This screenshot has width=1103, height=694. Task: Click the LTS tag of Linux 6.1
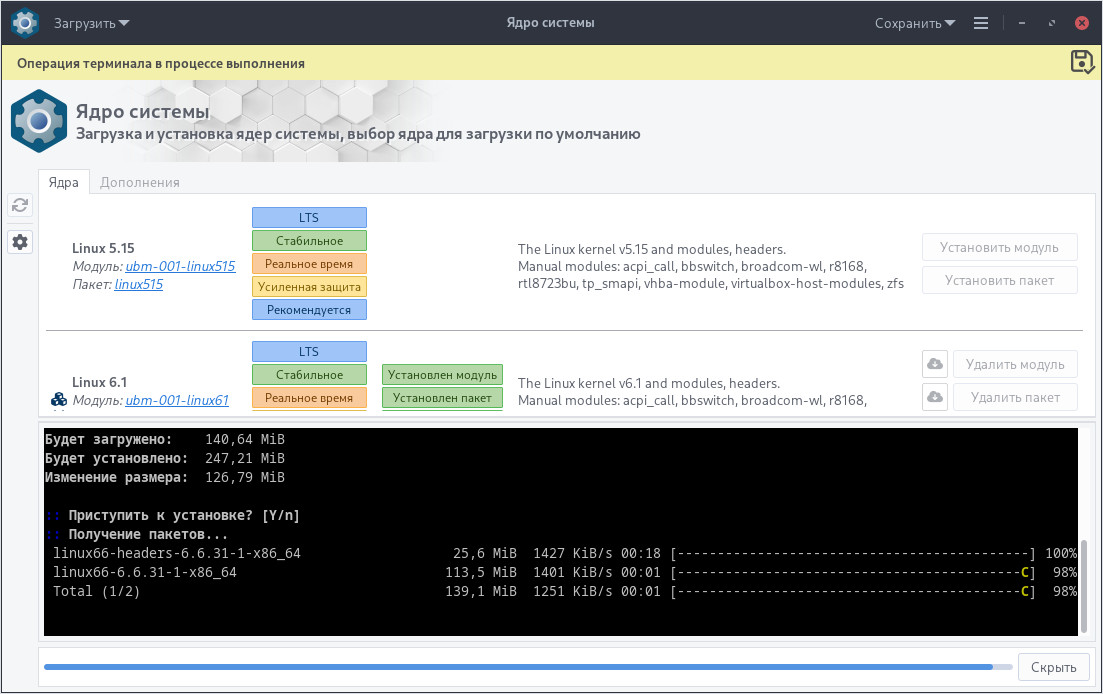[x=310, y=351]
